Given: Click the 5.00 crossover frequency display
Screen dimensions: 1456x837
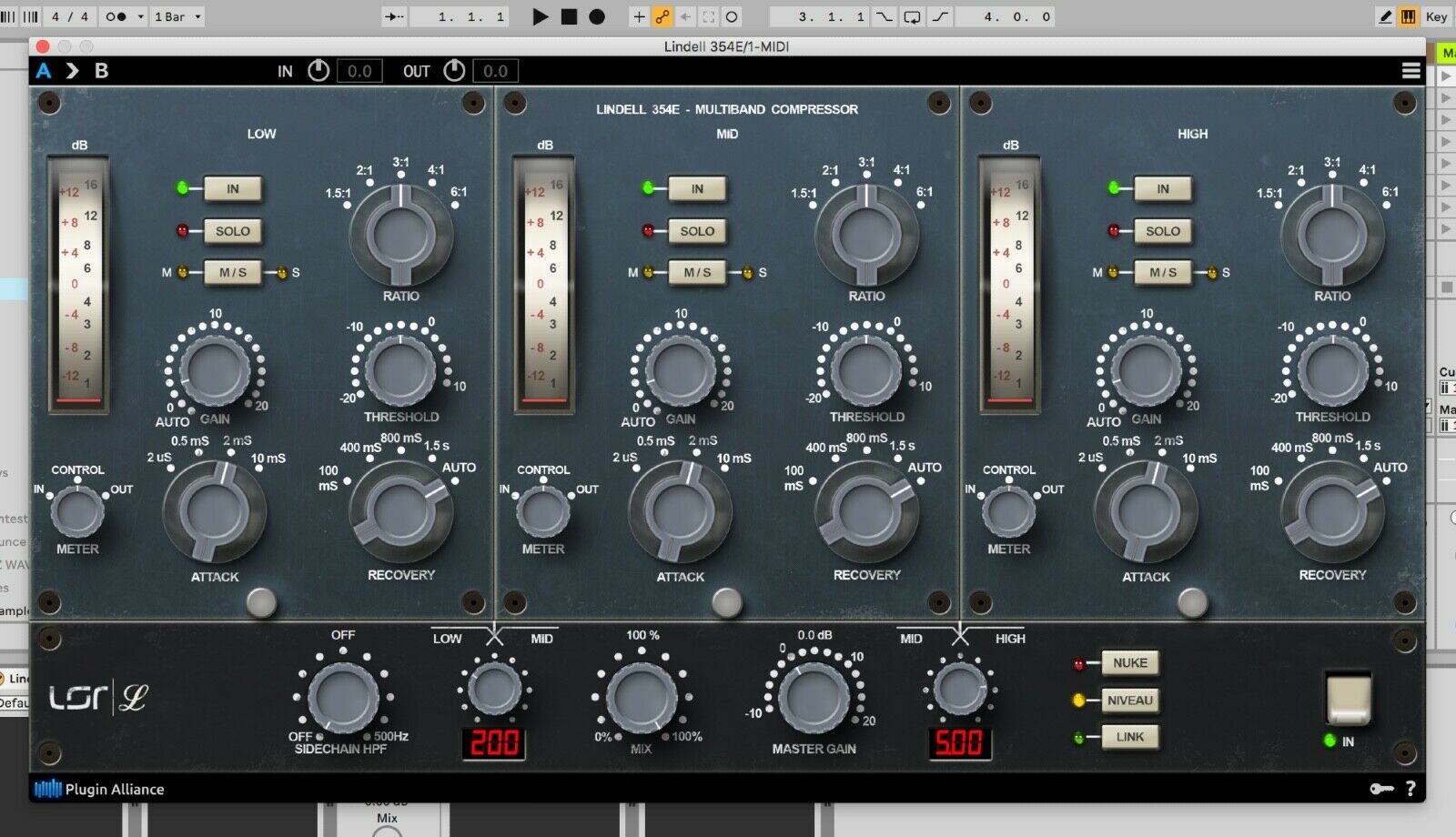Looking at the screenshot, I should 960,743.
